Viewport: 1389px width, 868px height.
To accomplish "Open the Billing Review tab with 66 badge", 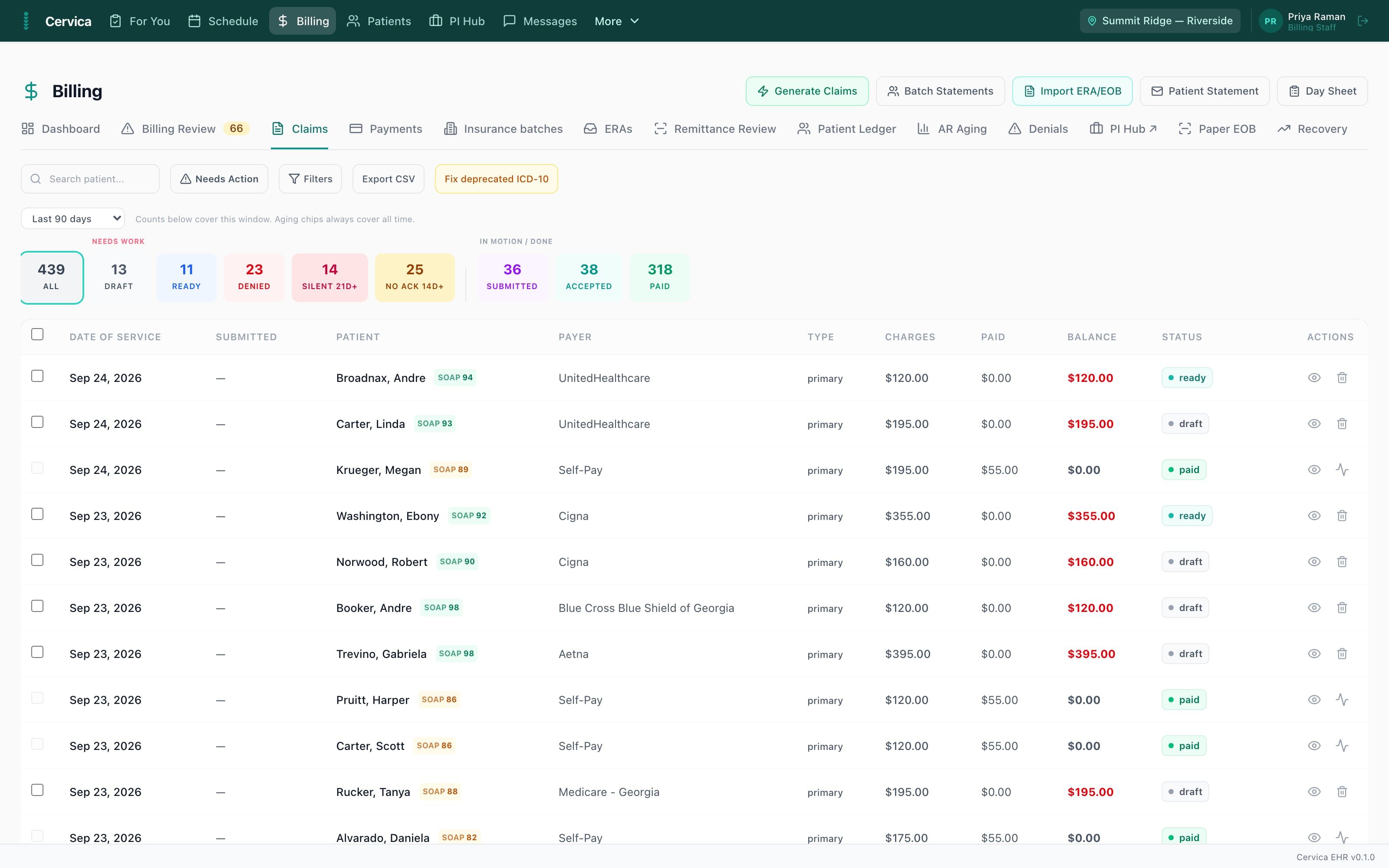I will (x=185, y=128).
